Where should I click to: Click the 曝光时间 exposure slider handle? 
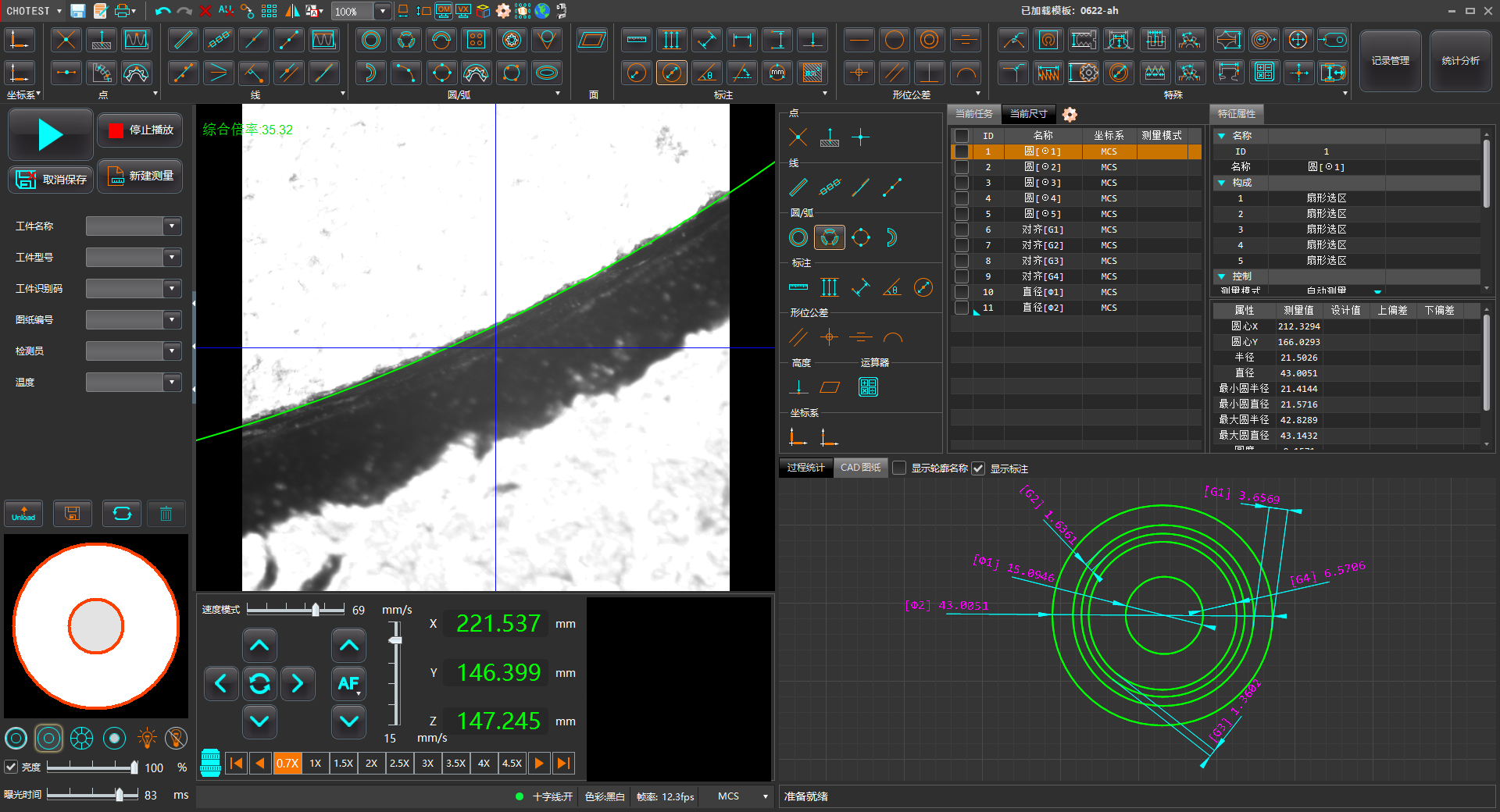(x=120, y=795)
